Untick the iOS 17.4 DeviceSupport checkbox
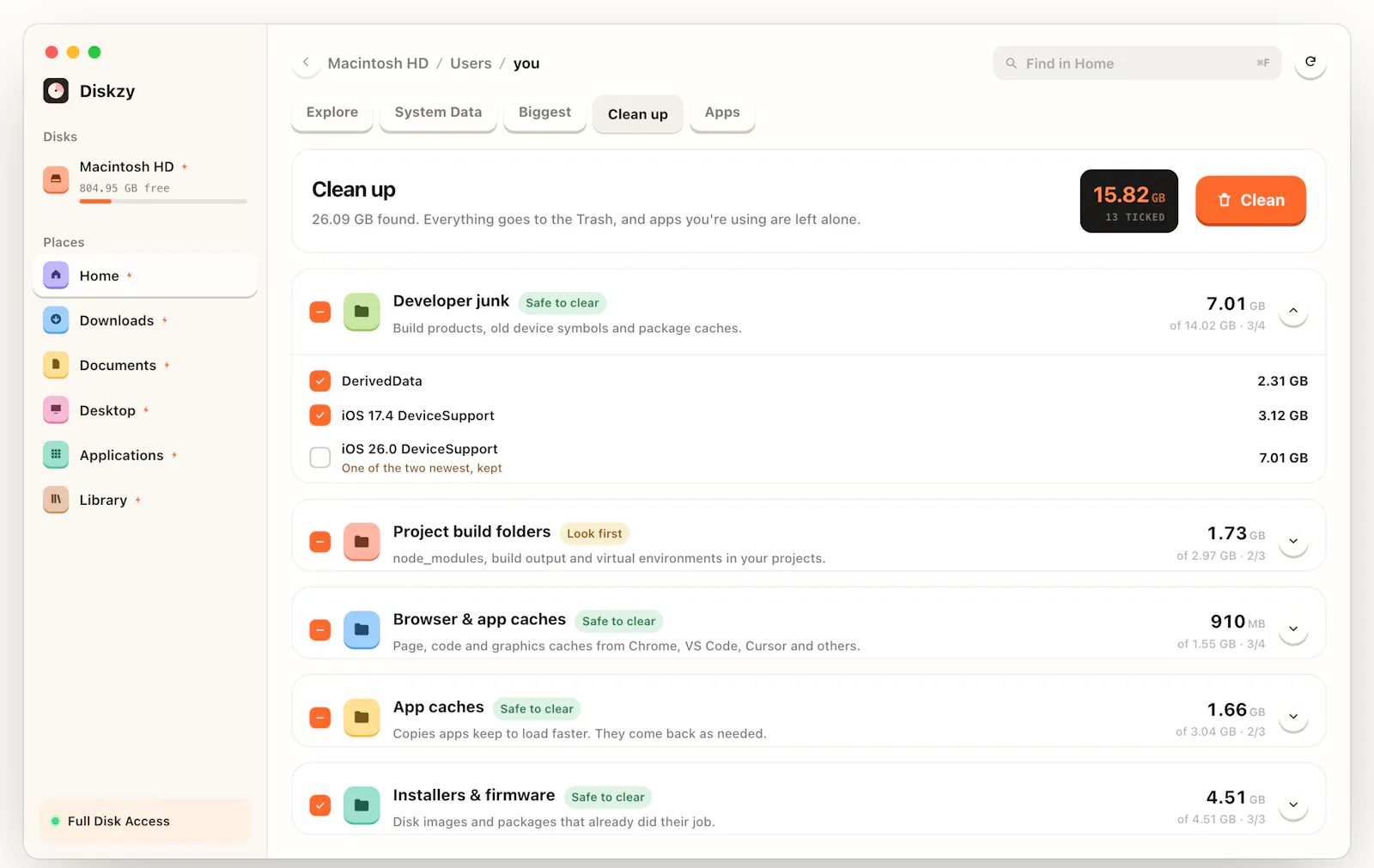Viewport: 1374px width, 868px height. tap(320, 416)
